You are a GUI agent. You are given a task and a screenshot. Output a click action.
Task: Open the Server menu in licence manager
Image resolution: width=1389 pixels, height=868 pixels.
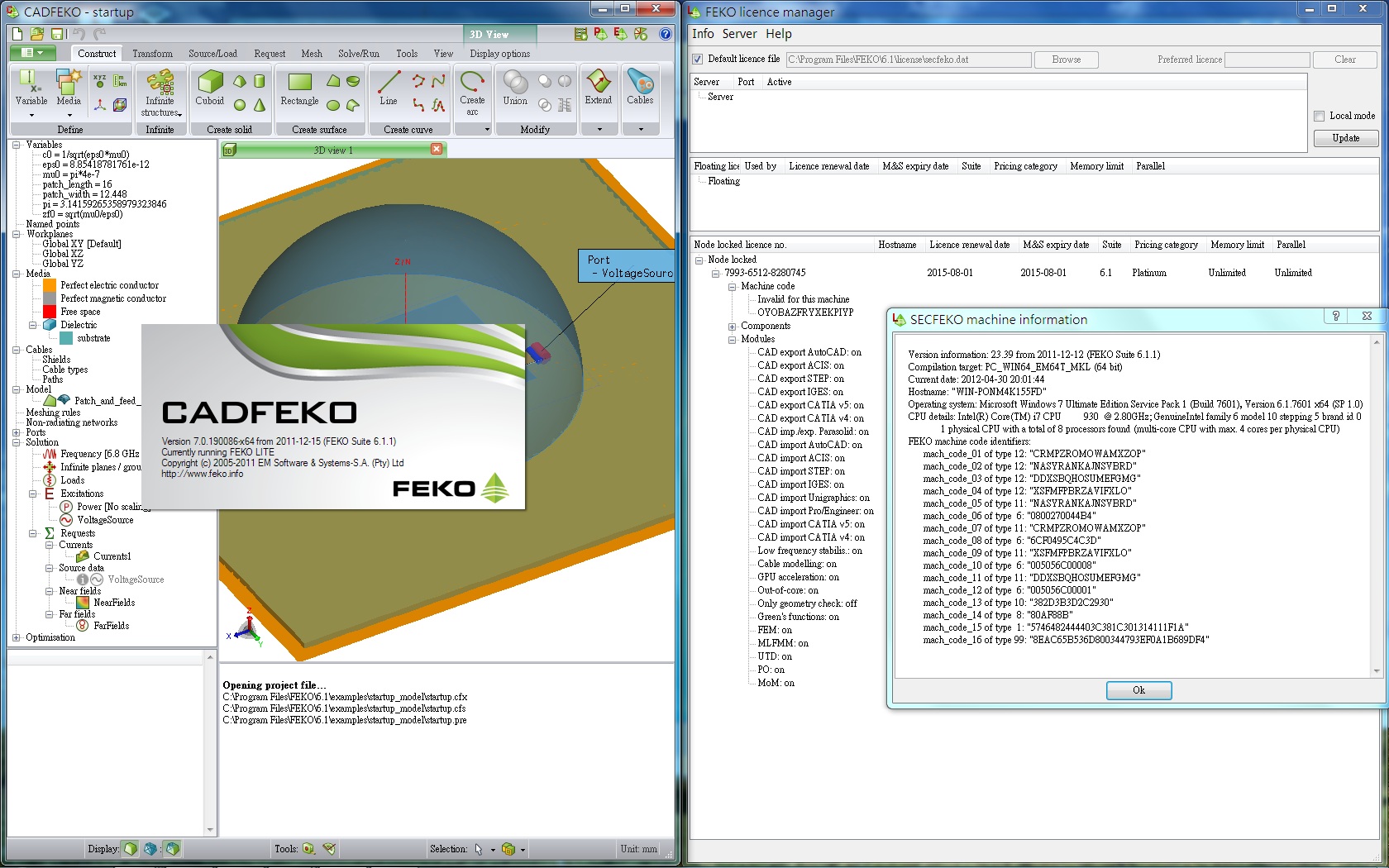pos(739,34)
